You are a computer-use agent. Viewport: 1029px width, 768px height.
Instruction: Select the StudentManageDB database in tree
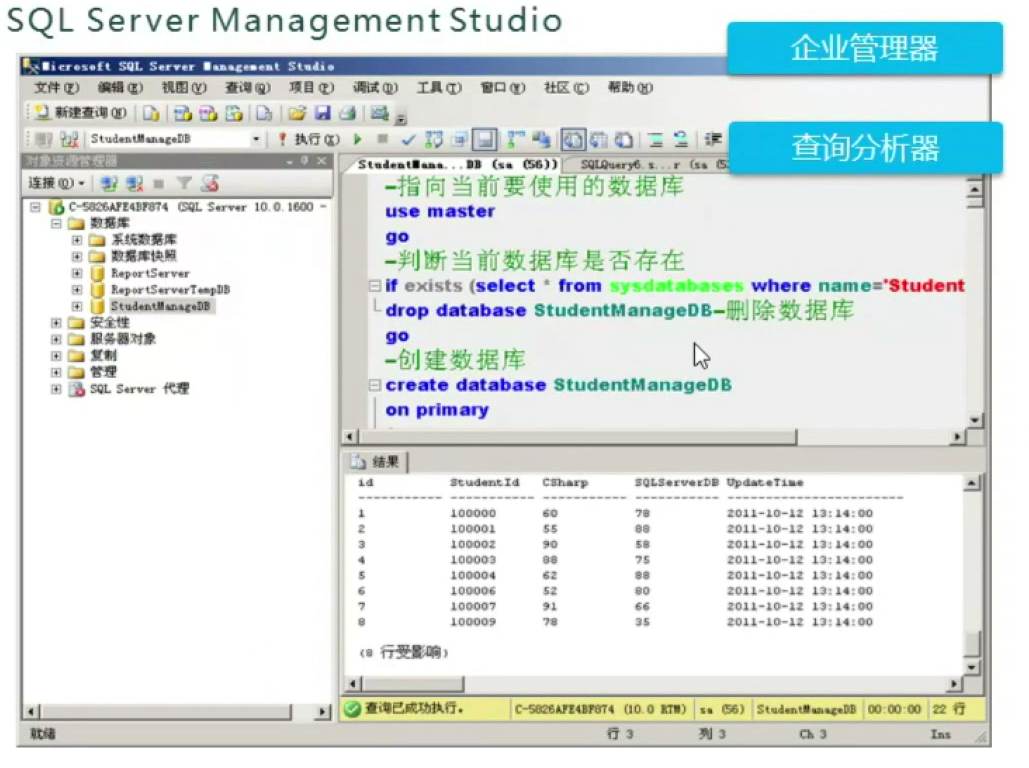pos(160,306)
